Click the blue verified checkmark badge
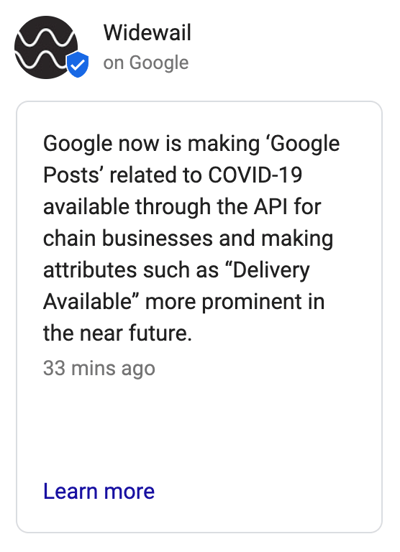This screenshot has width=400, height=552. pos(78,64)
